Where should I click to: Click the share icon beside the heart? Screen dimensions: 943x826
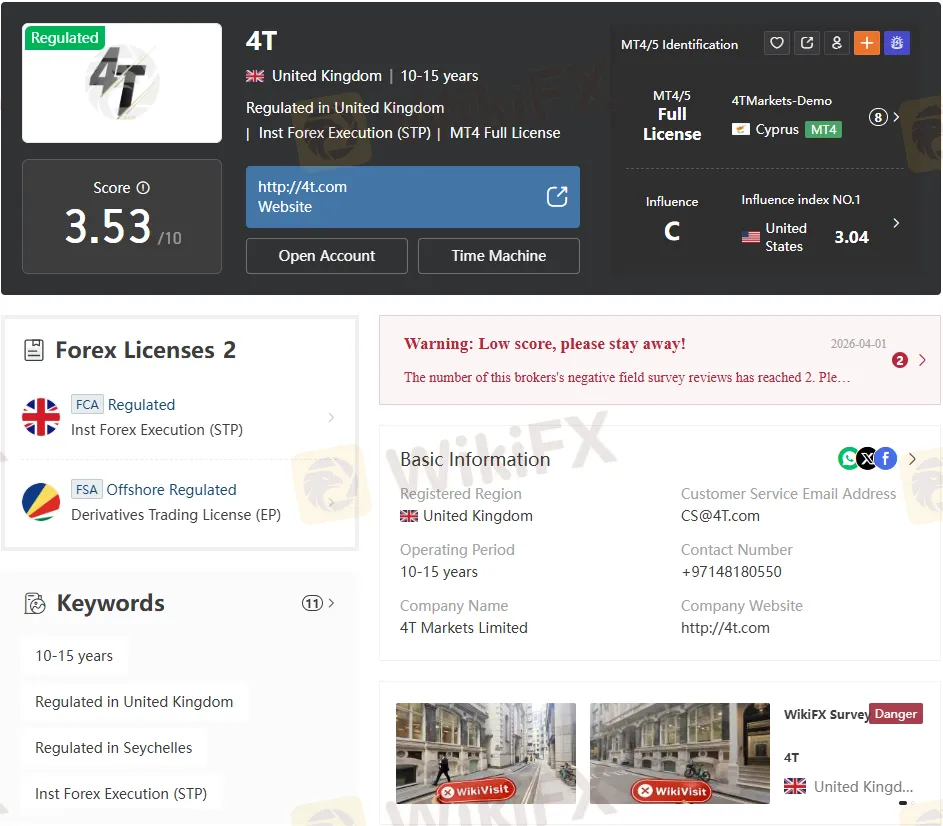tap(807, 43)
